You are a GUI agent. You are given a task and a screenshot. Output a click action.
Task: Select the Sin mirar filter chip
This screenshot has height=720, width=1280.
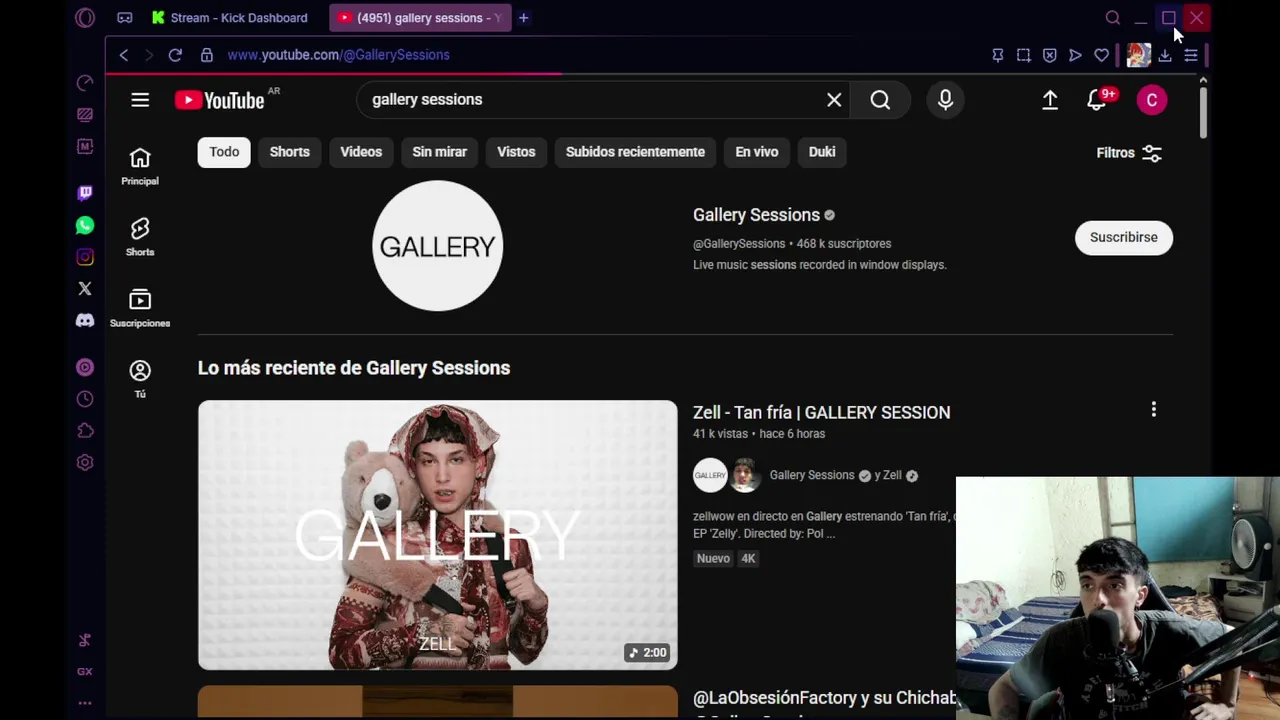[440, 152]
